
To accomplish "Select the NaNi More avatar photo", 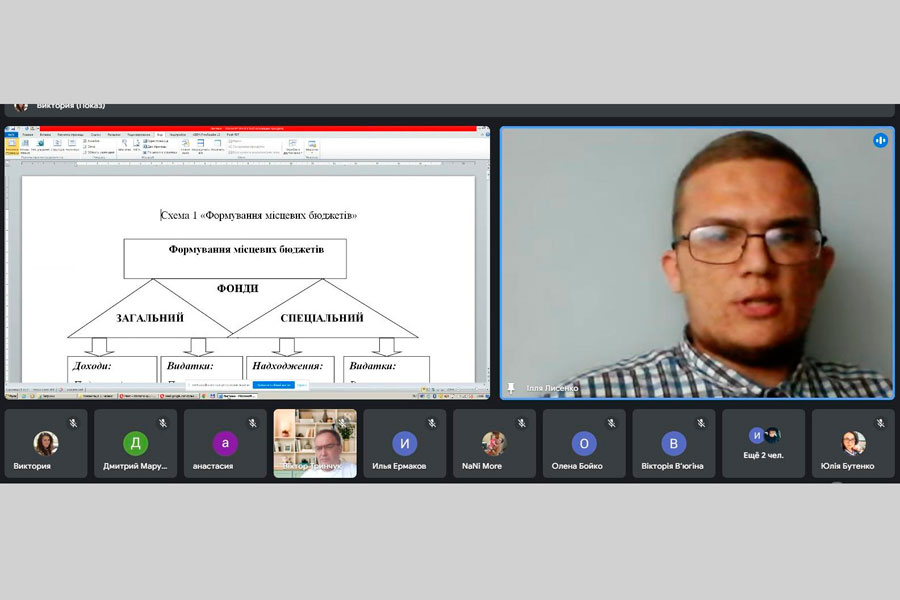I will (494, 443).
